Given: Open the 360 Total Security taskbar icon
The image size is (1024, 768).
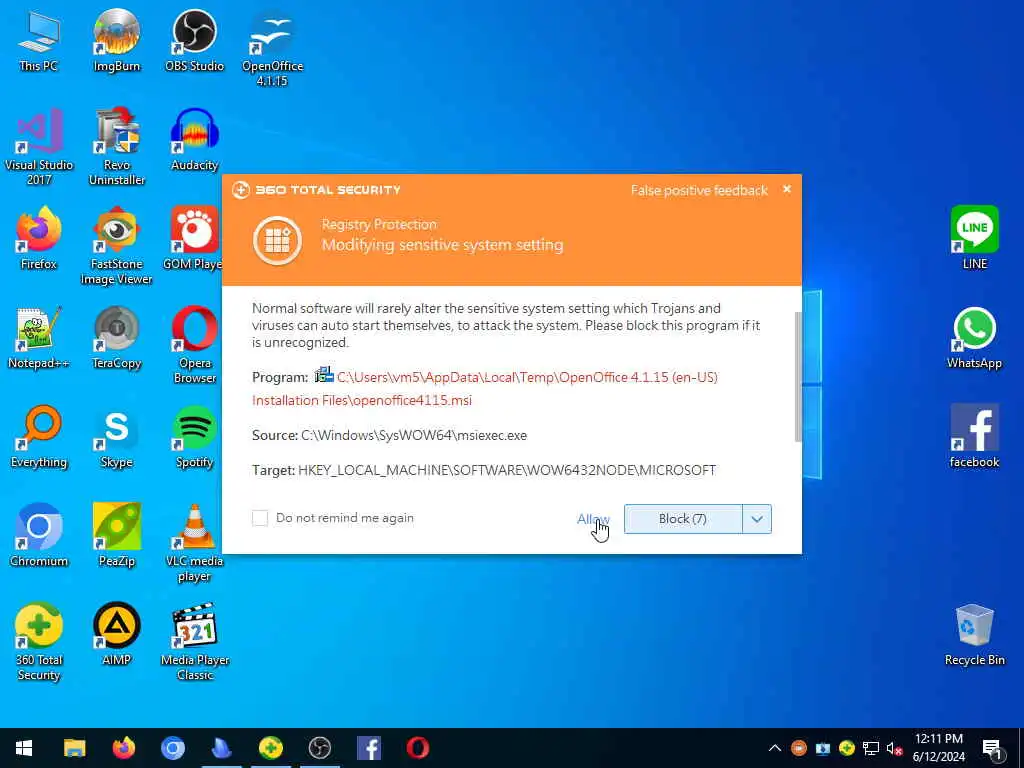Looking at the screenshot, I should click(x=271, y=748).
